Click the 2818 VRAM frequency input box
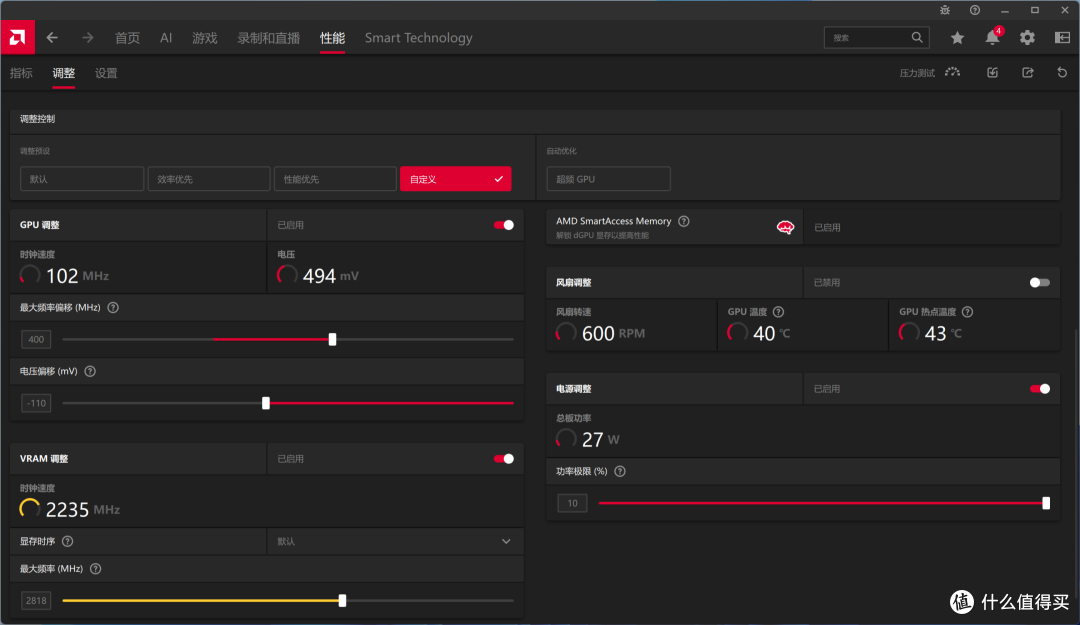Image resolution: width=1080 pixels, height=625 pixels. pos(36,600)
